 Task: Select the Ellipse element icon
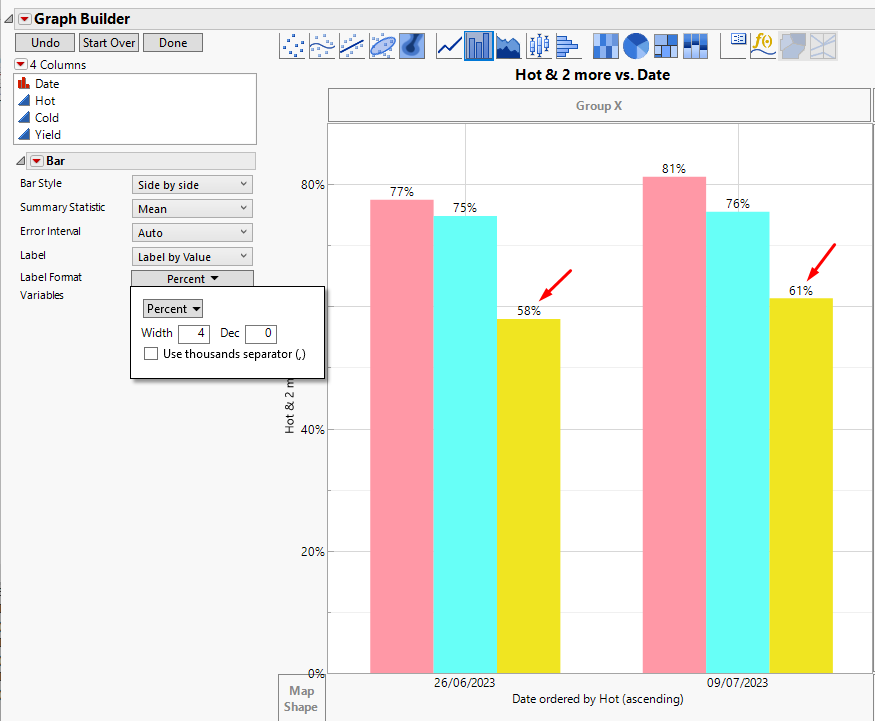382,46
